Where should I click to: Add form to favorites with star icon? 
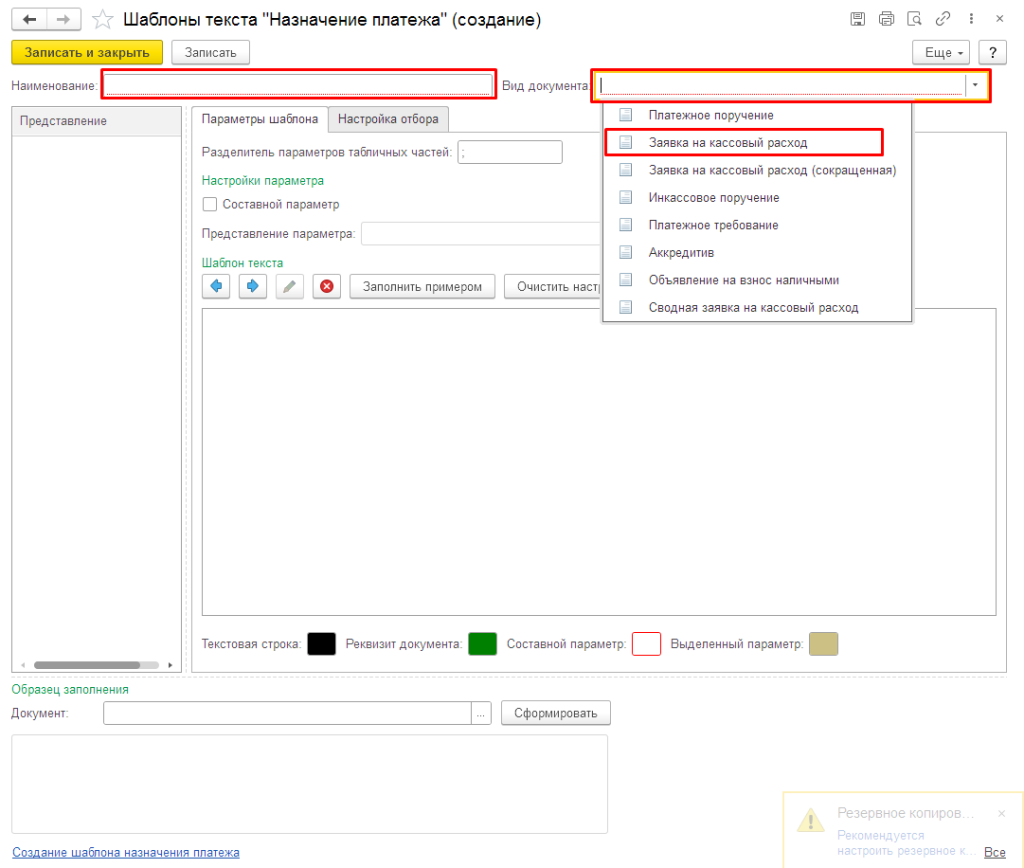[101, 19]
